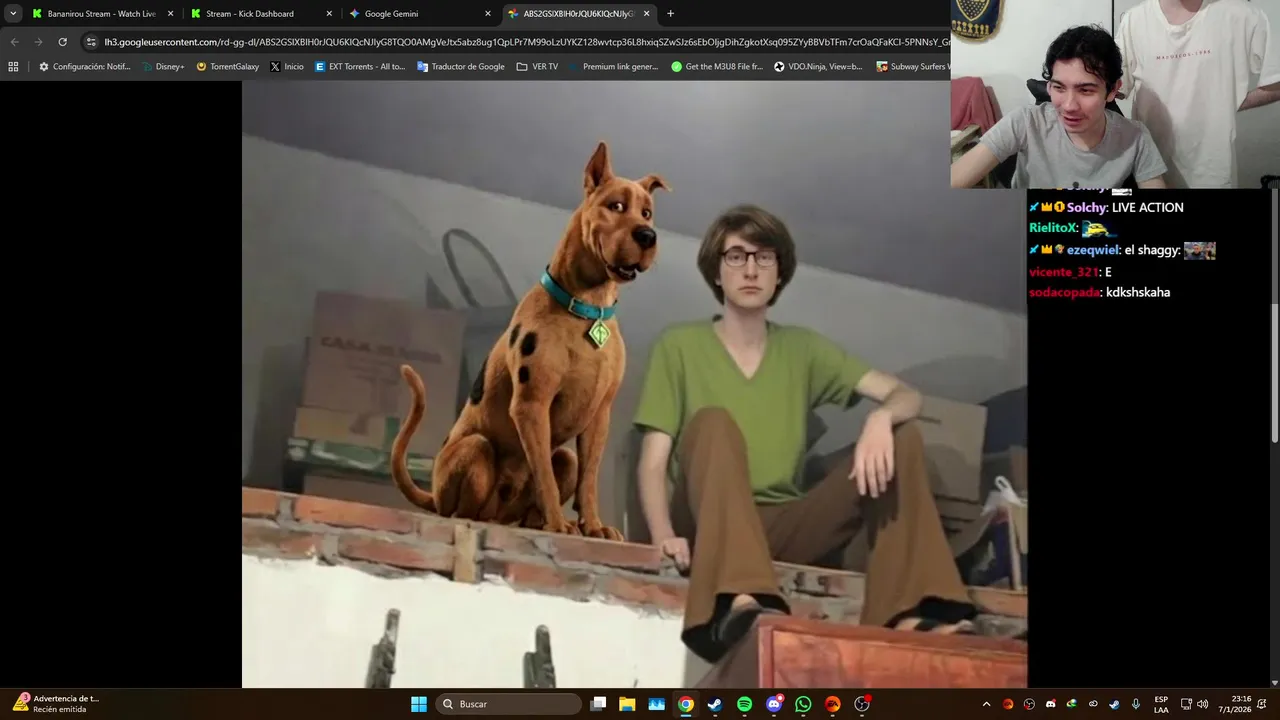Click ezeqwiel's "el shaggy:" chat message
The width and height of the screenshot is (1280, 720).
click(x=1152, y=250)
